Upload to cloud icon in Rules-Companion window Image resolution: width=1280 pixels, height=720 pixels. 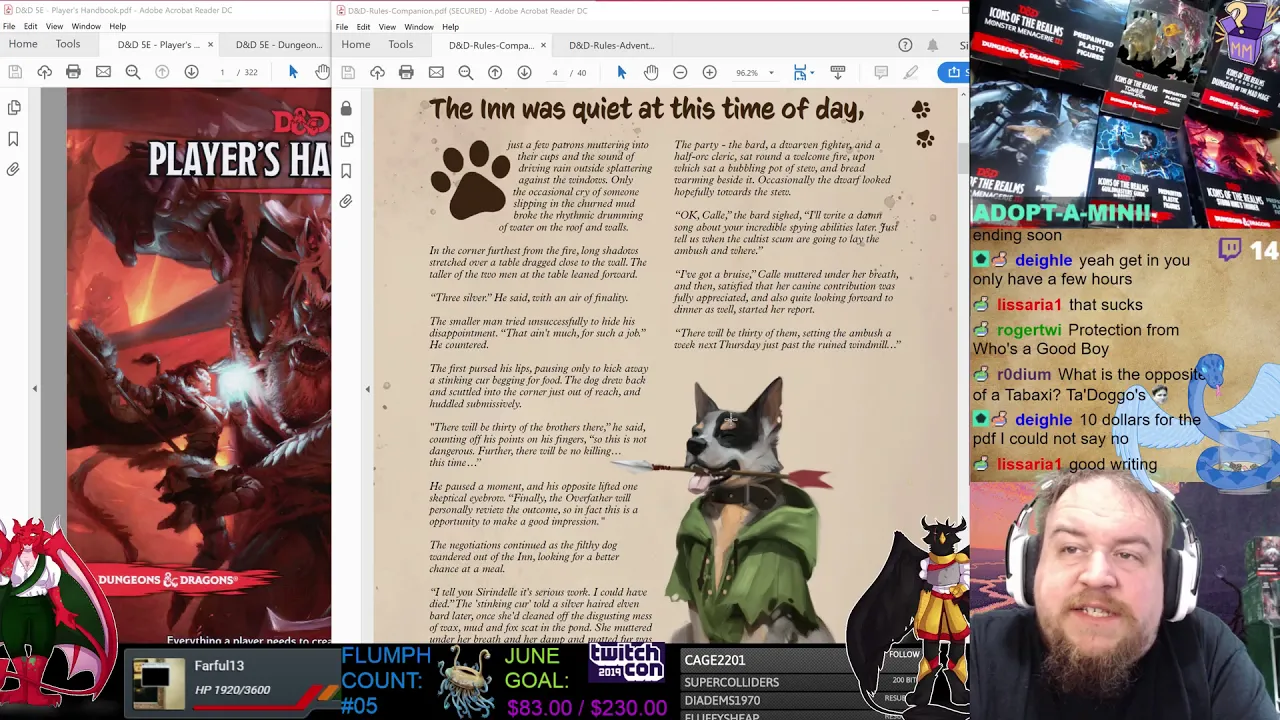[377, 72]
